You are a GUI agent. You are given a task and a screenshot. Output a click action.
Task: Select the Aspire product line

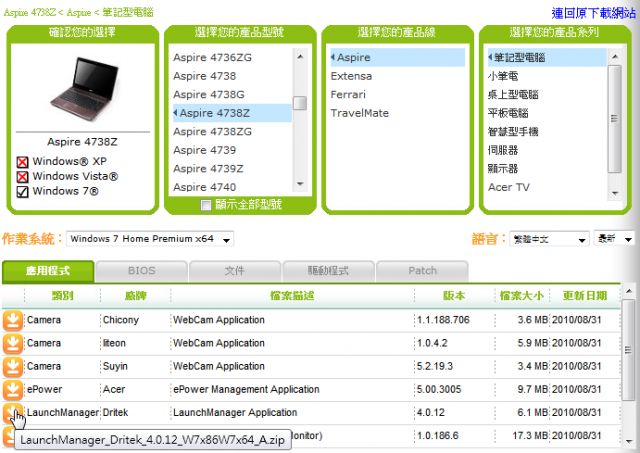(397, 58)
